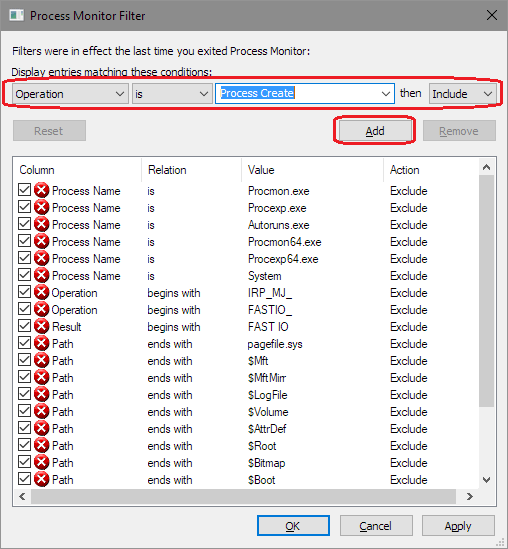
Task: Click the scroll right arrow
Action: tap(470, 496)
